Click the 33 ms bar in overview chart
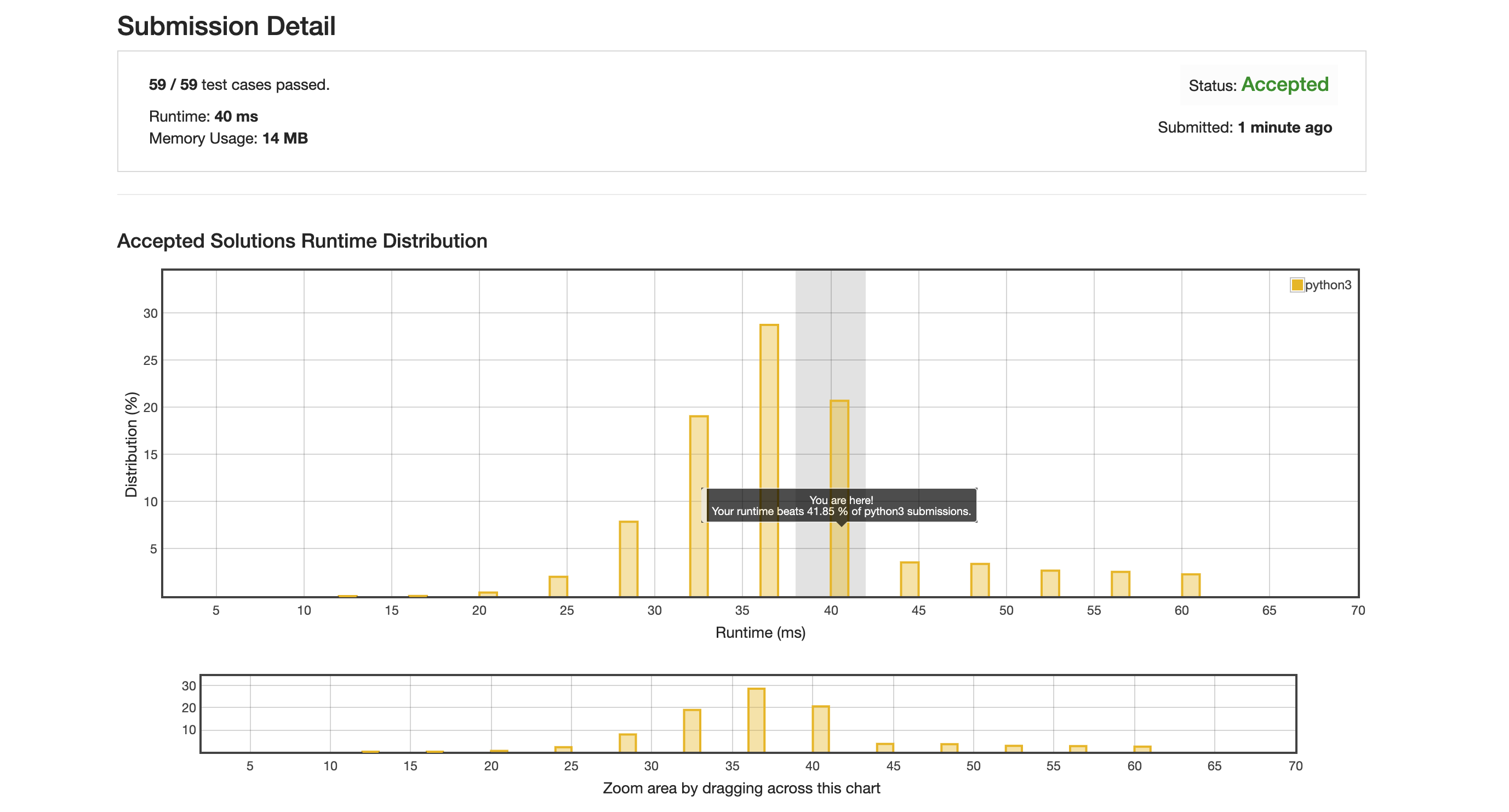The image size is (1509, 812). point(691,730)
